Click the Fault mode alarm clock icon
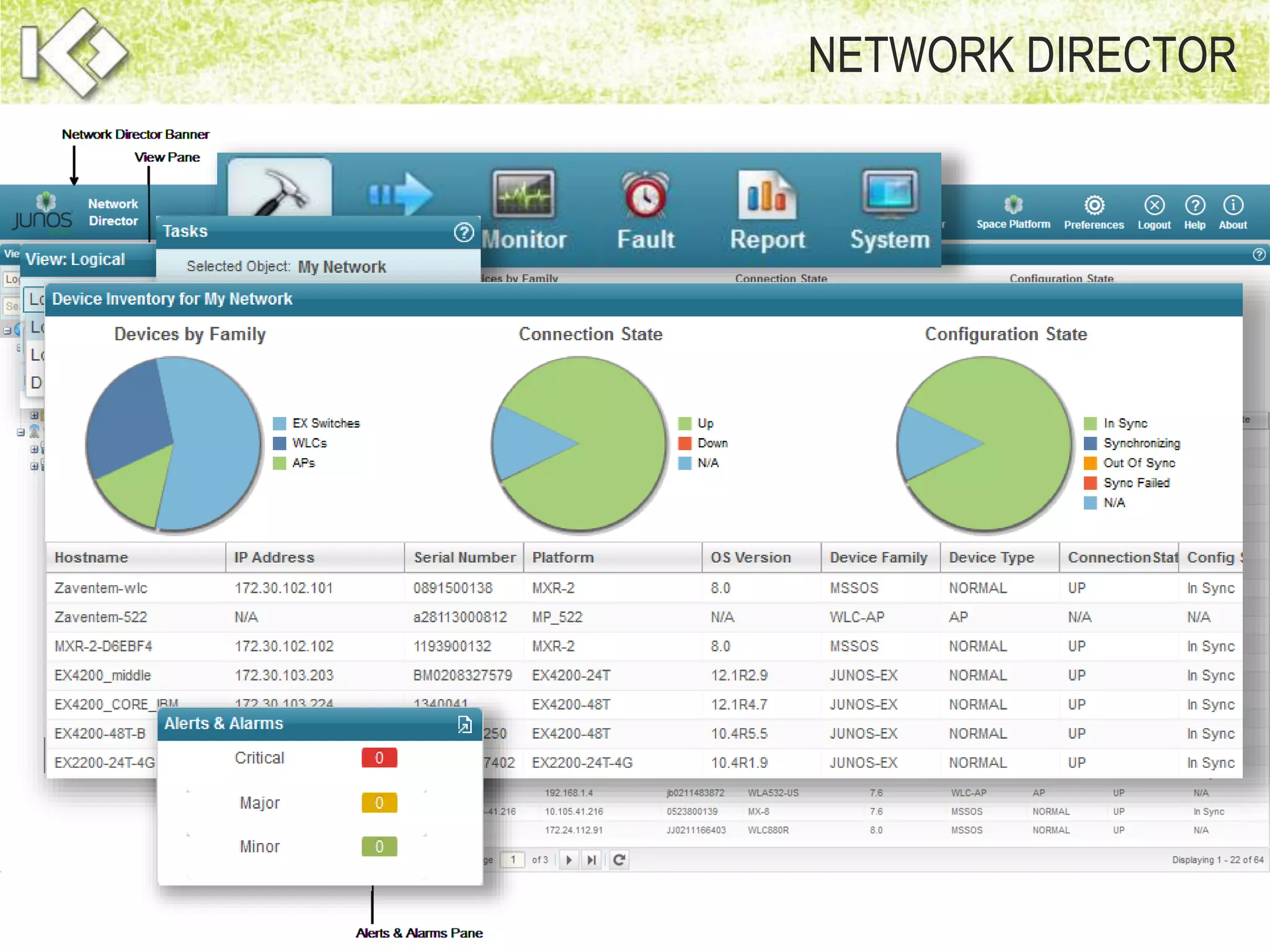Screen dimensions: 1270x952 [646, 195]
